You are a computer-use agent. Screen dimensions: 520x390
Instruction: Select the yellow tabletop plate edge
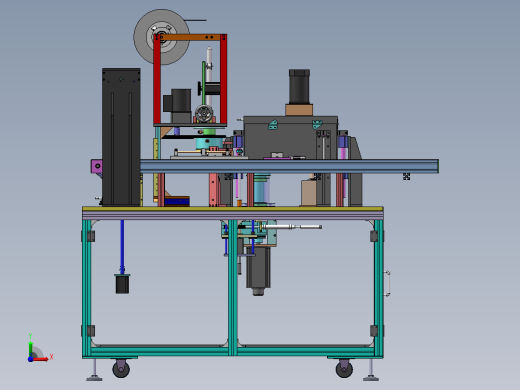click(x=233, y=209)
